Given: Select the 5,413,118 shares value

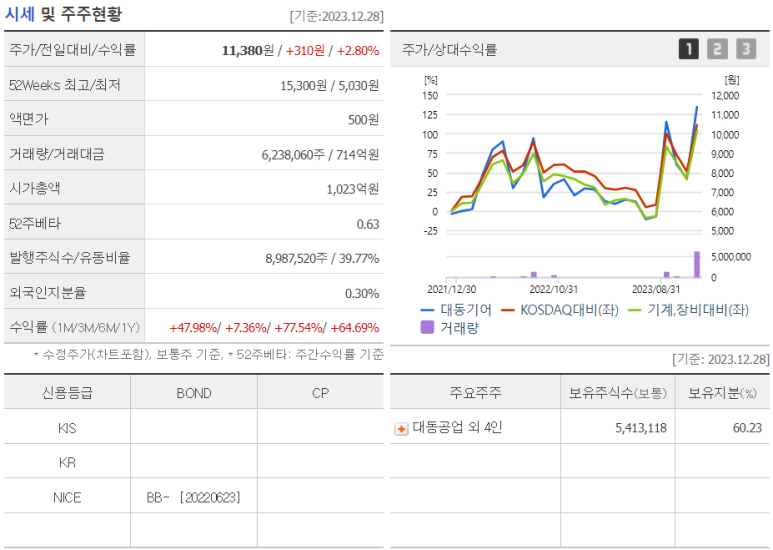Looking at the screenshot, I should click(x=641, y=428).
